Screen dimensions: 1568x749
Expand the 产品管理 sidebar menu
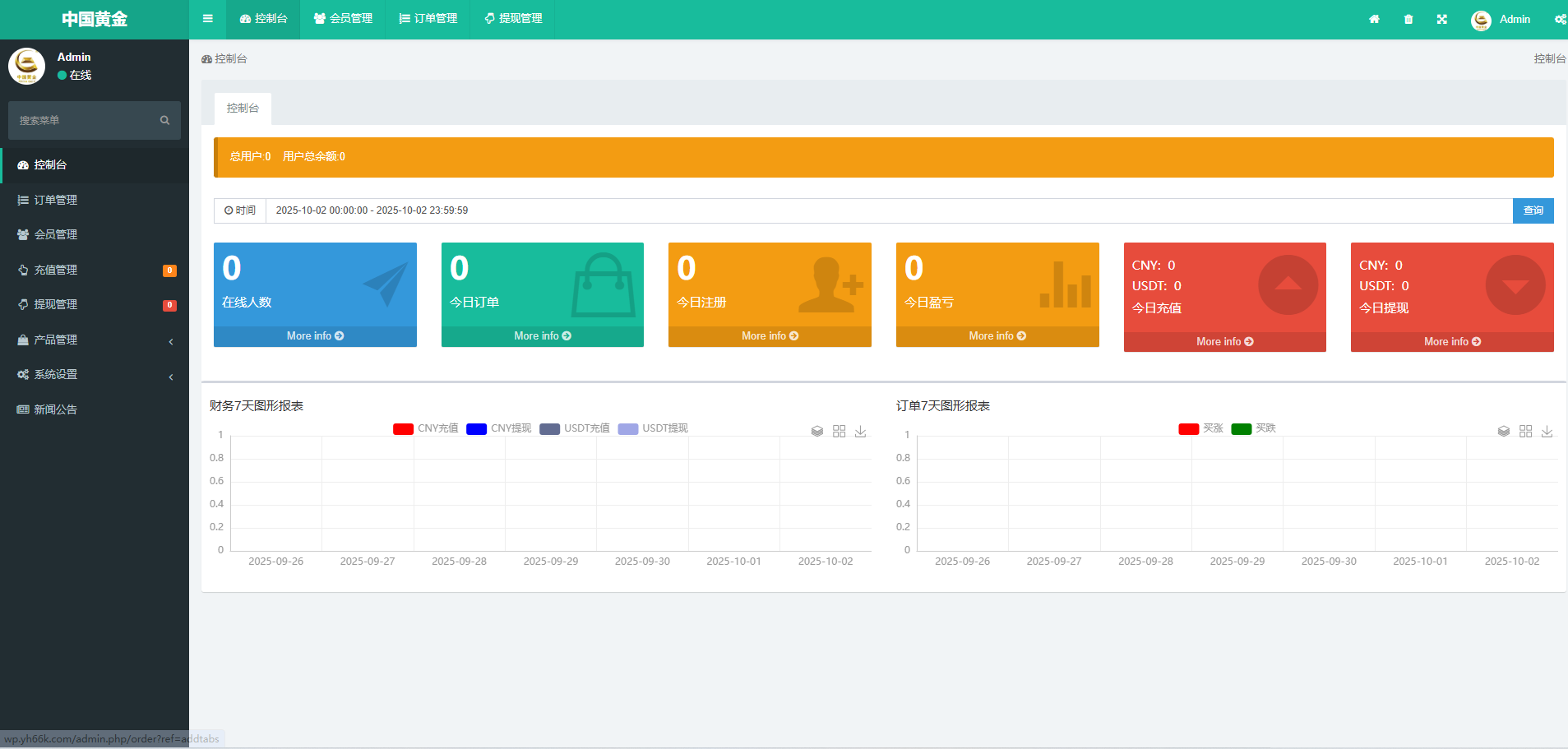(95, 340)
